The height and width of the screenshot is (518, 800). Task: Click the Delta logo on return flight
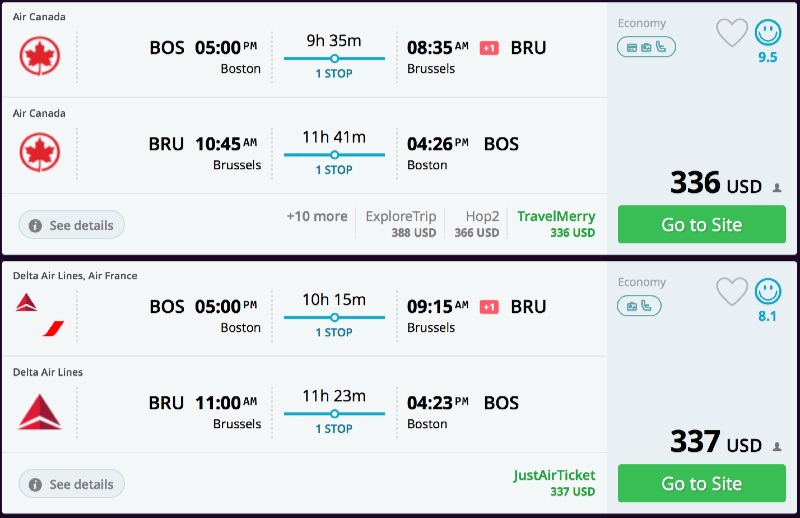(40, 412)
